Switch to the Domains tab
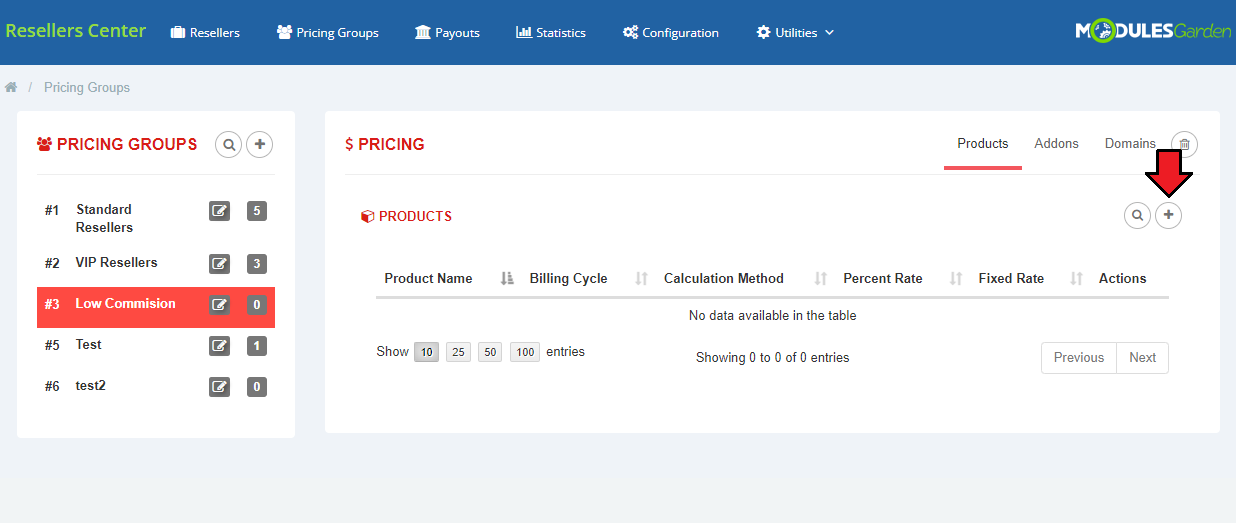This screenshot has height=523, width=1236. pos(1130,144)
